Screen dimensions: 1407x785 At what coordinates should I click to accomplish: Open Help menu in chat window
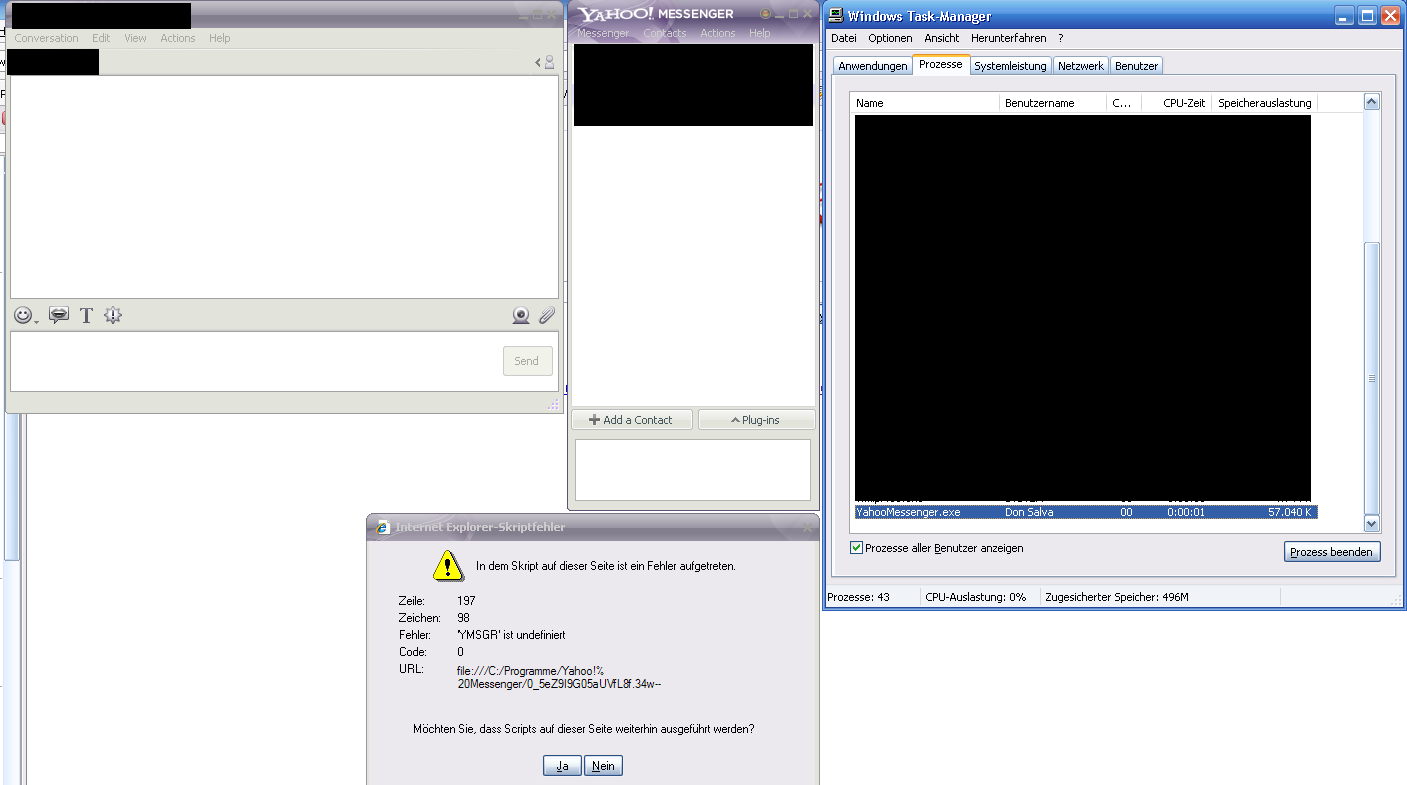tap(220, 38)
